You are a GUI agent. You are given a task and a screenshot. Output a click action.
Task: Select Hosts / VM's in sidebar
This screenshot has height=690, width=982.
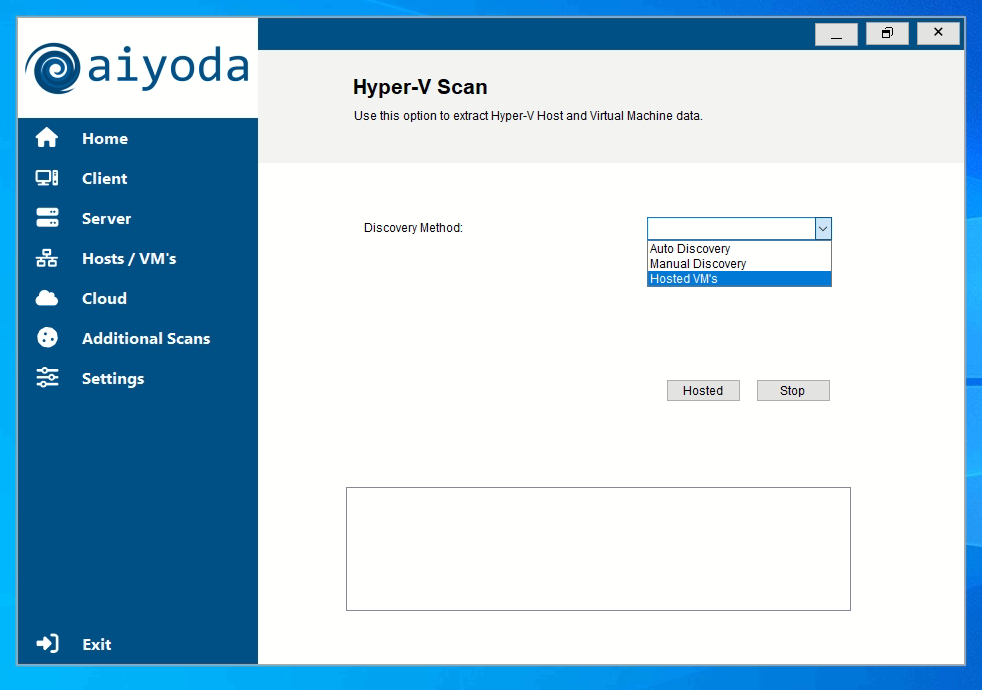[129, 259]
